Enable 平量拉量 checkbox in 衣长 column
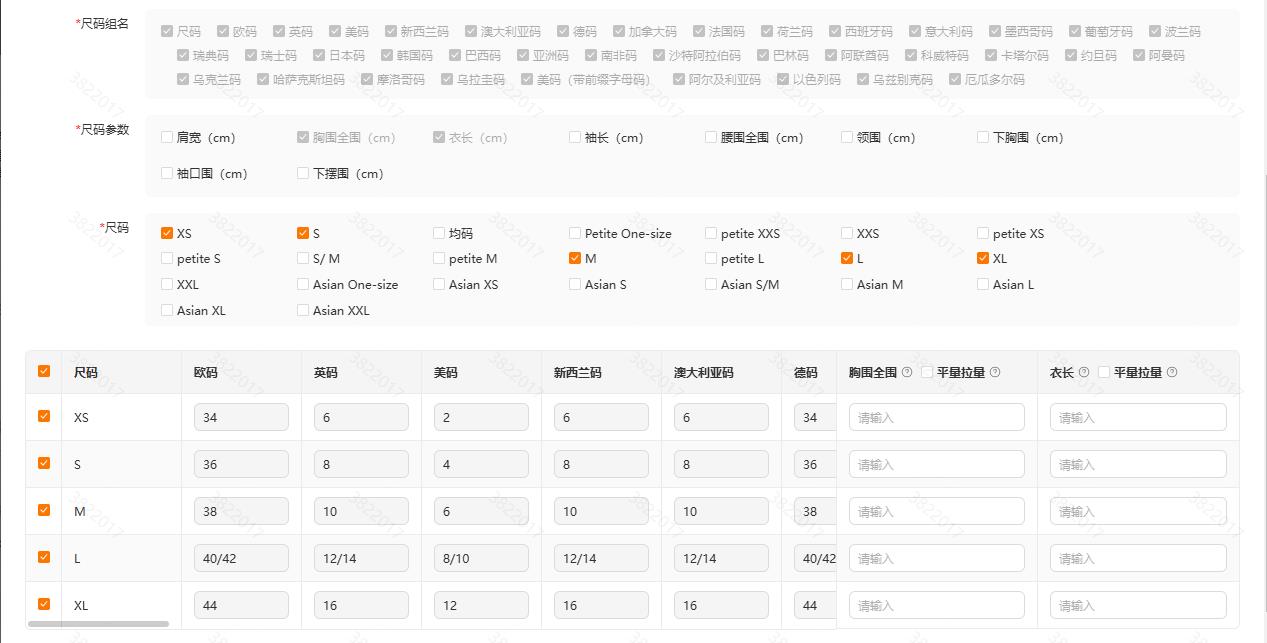The width and height of the screenshot is (1267, 643). 1104,372
